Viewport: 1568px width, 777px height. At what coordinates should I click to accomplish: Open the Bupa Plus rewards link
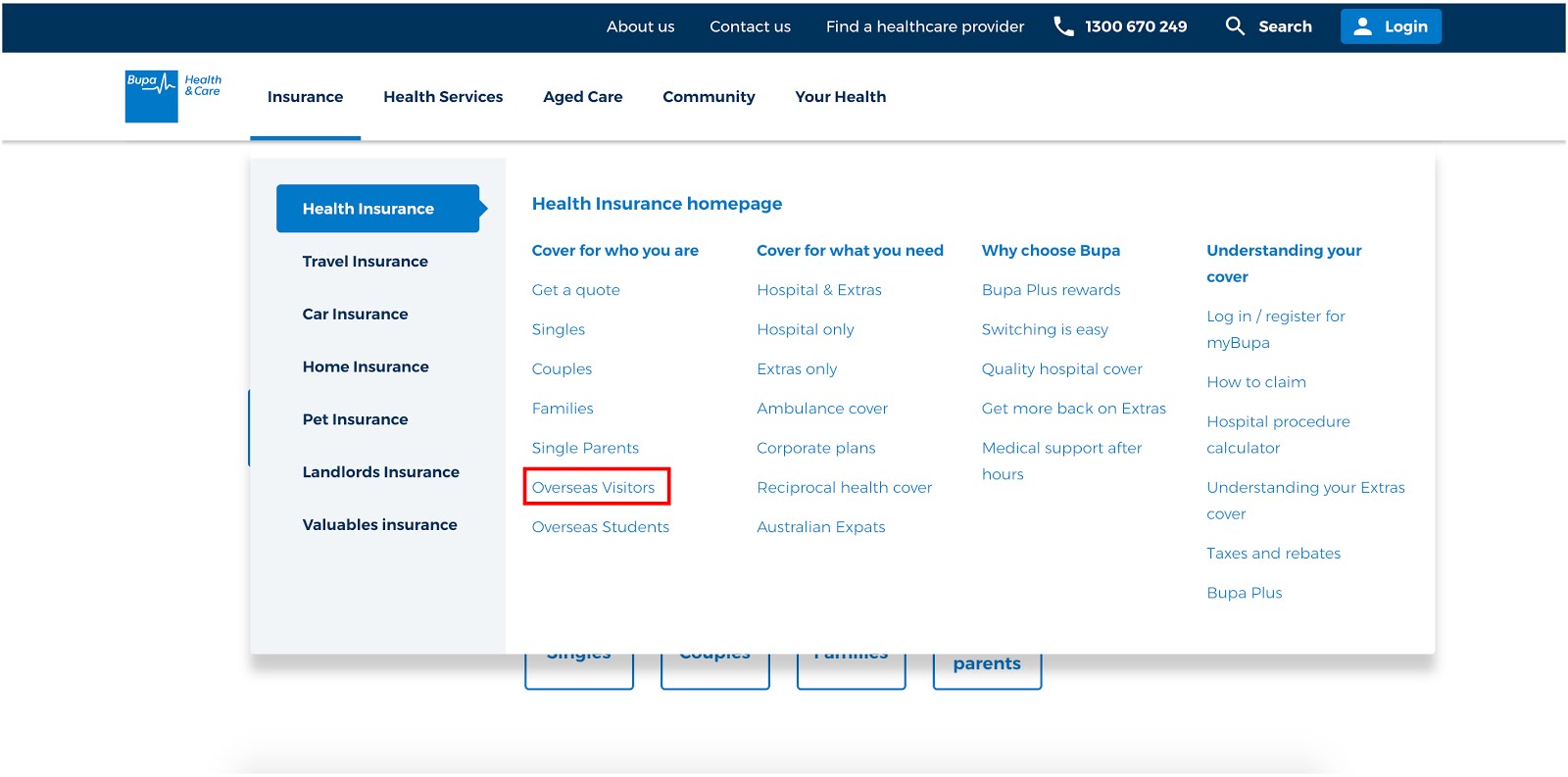1051,290
